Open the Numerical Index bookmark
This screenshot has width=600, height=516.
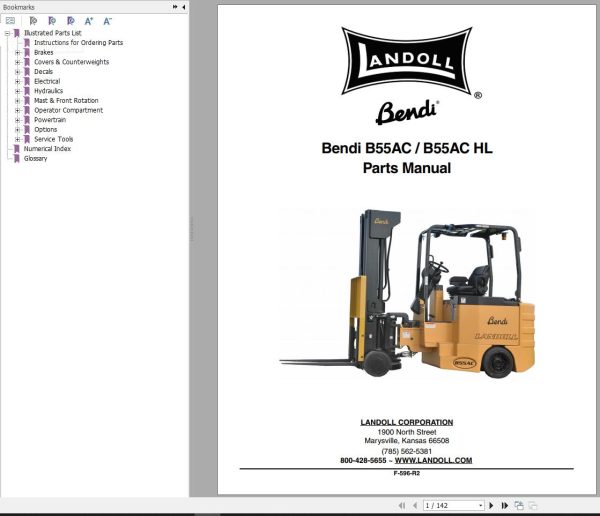47,149
